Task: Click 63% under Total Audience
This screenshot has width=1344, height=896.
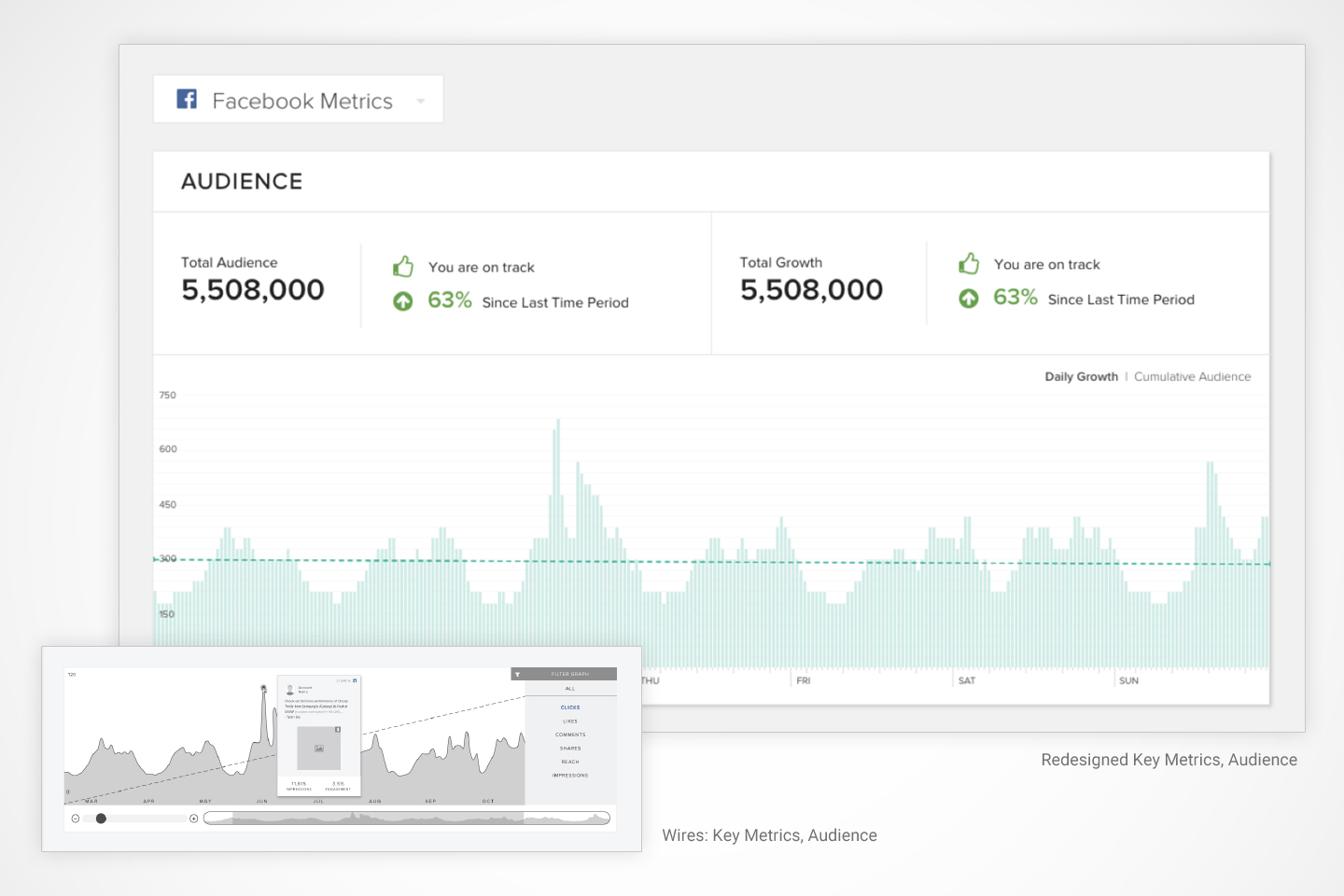Action: (x=450, y=300)
